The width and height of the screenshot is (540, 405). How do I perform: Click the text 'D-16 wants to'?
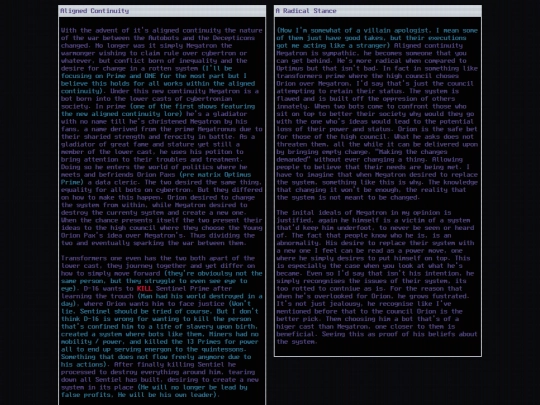(x=108, y=289)
